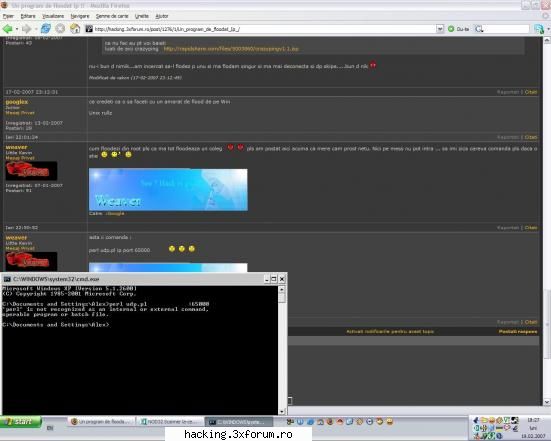Image resolution: width=551 pixels, height=441 pixels.
Task: Open weaver's profile in the first weaver post
Action: pos(16,147)
